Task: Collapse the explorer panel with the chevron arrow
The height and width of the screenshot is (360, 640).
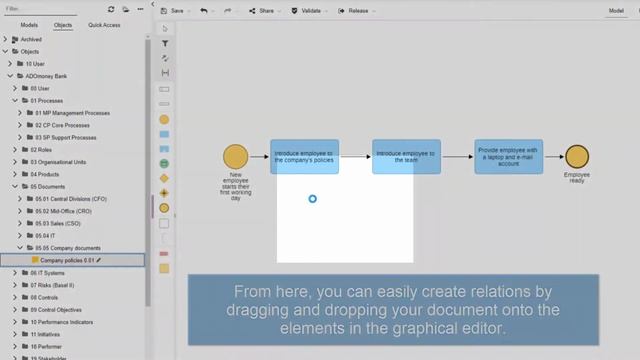Action: [153, 4]
